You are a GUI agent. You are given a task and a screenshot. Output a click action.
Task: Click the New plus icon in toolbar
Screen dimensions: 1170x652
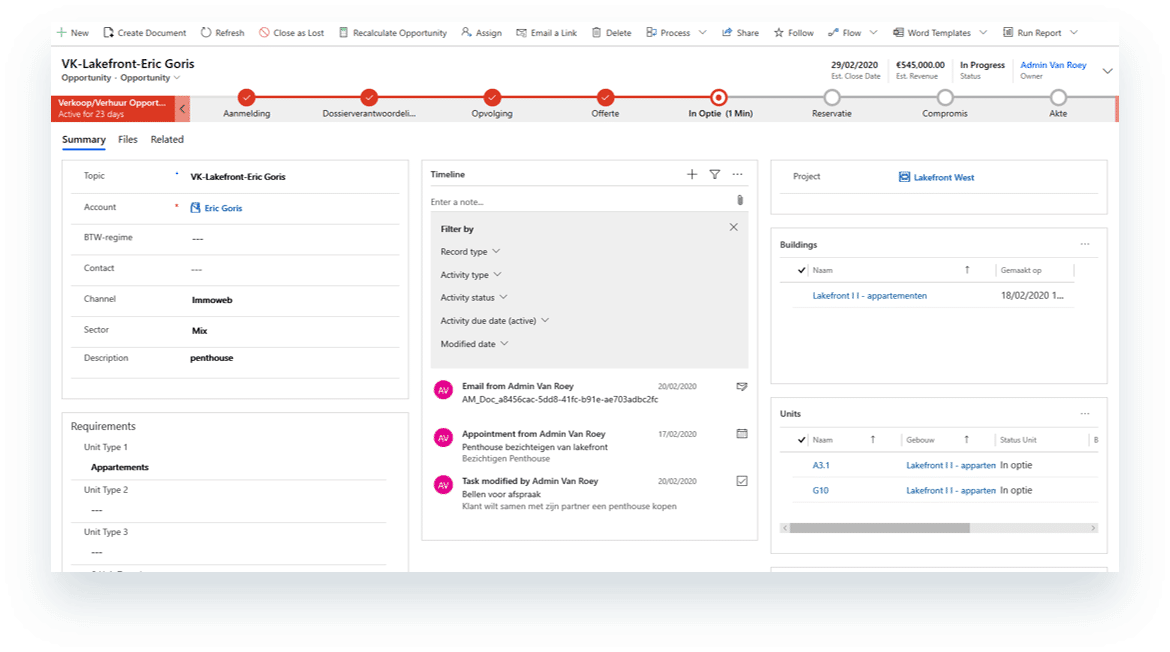point(61,33)
